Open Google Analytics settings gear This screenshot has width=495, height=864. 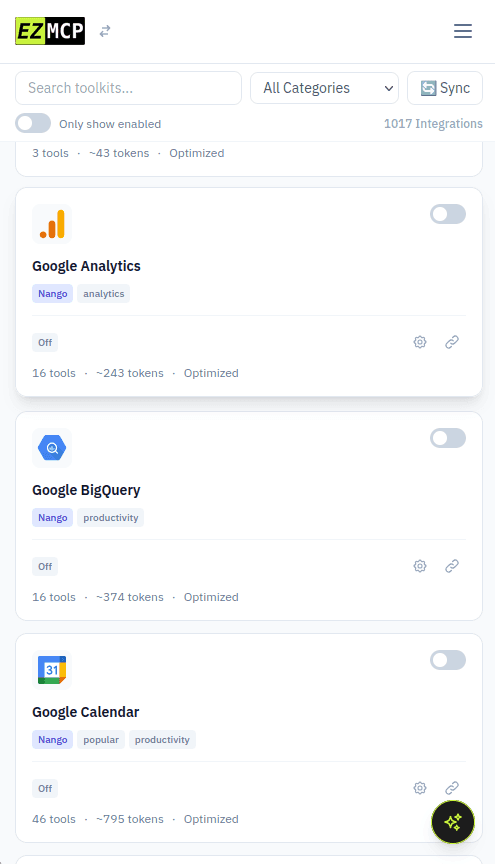click(420, 342)
